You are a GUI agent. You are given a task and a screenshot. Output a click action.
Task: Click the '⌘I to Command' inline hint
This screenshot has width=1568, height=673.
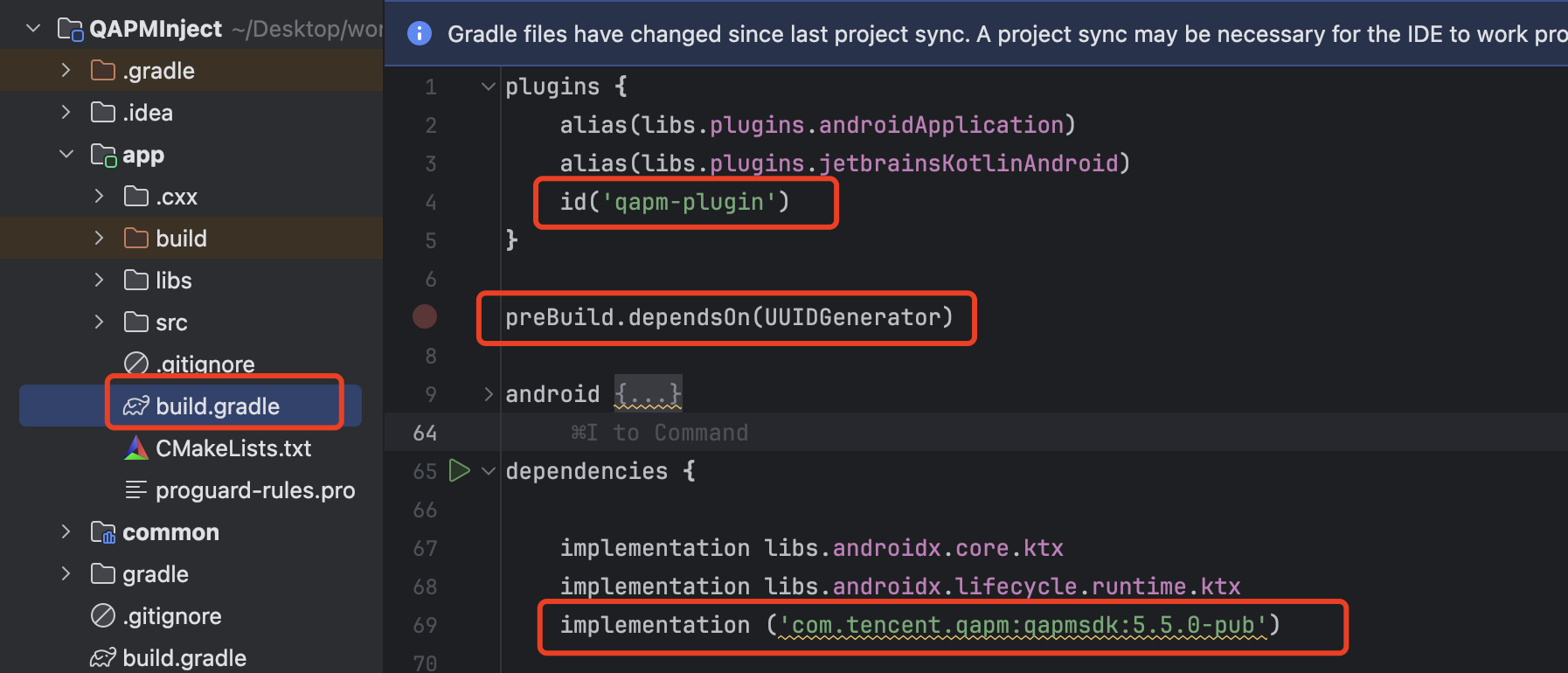(660, 433)
